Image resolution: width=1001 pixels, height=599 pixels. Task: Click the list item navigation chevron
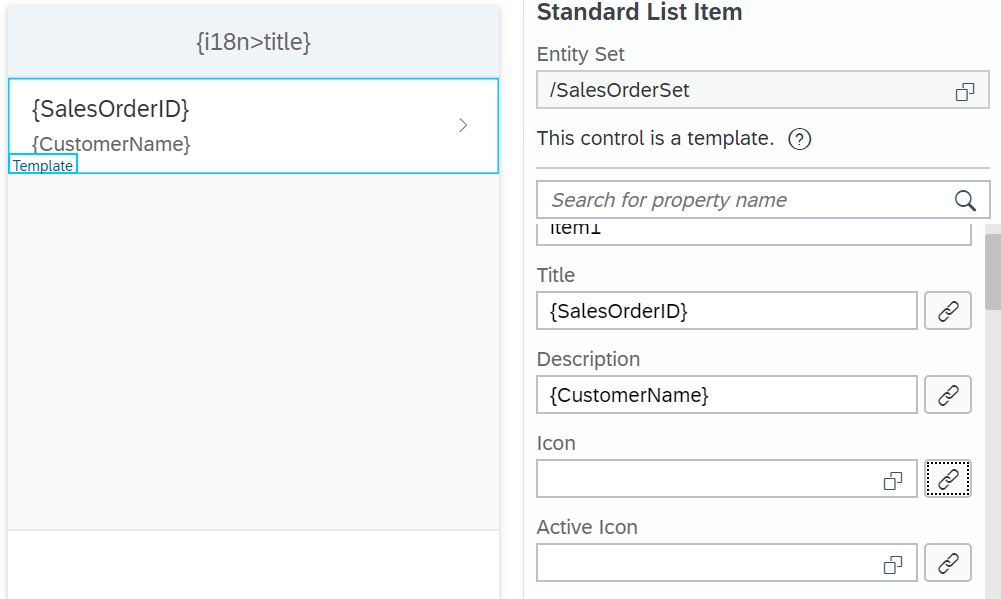pos(463,125)
